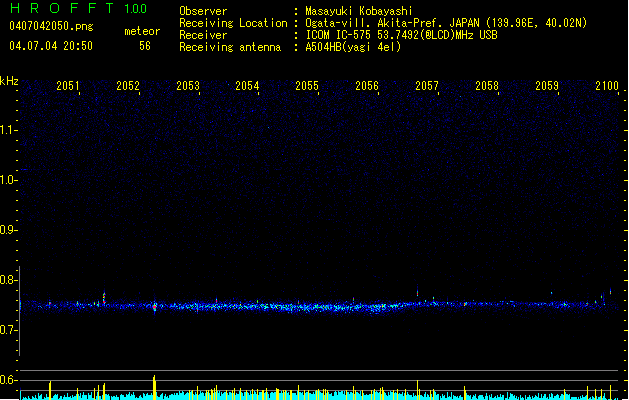Click the 2053 time marker
The width and height of the screenshot is (629, 400).
[188, 86]
